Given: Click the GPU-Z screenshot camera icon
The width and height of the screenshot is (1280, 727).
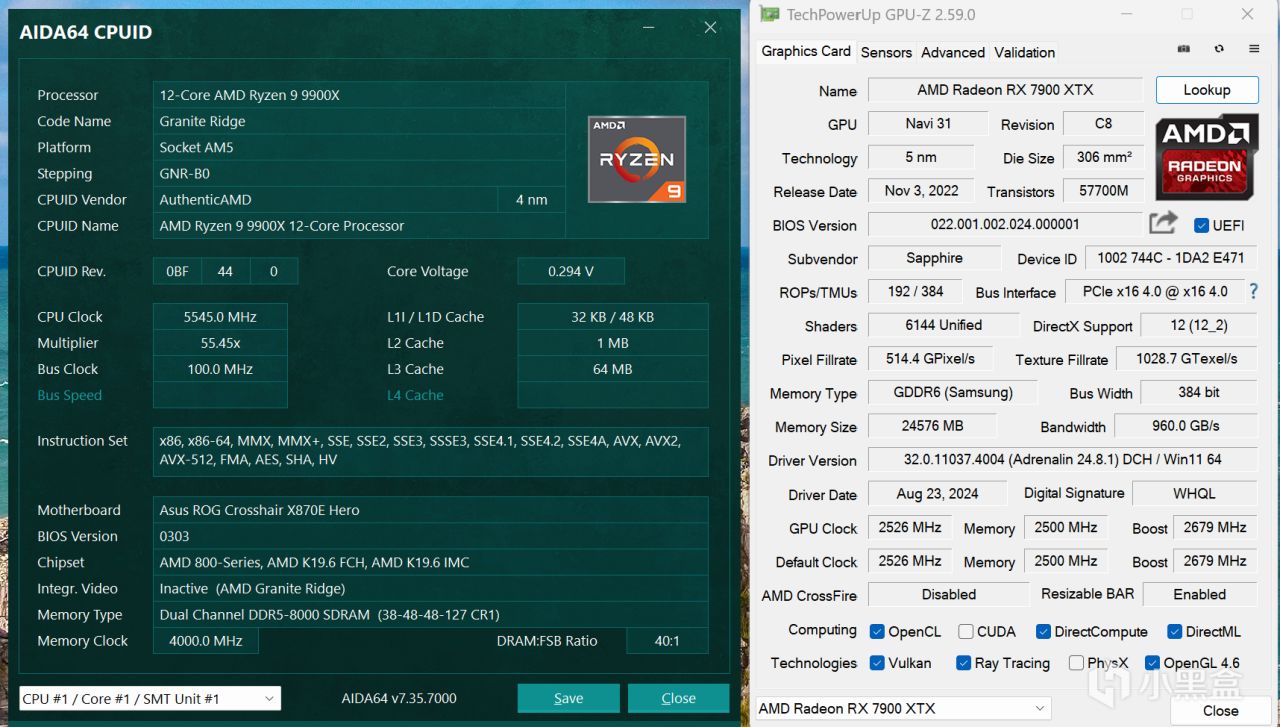Looking at the screenshot, I should click(1184, 49).
